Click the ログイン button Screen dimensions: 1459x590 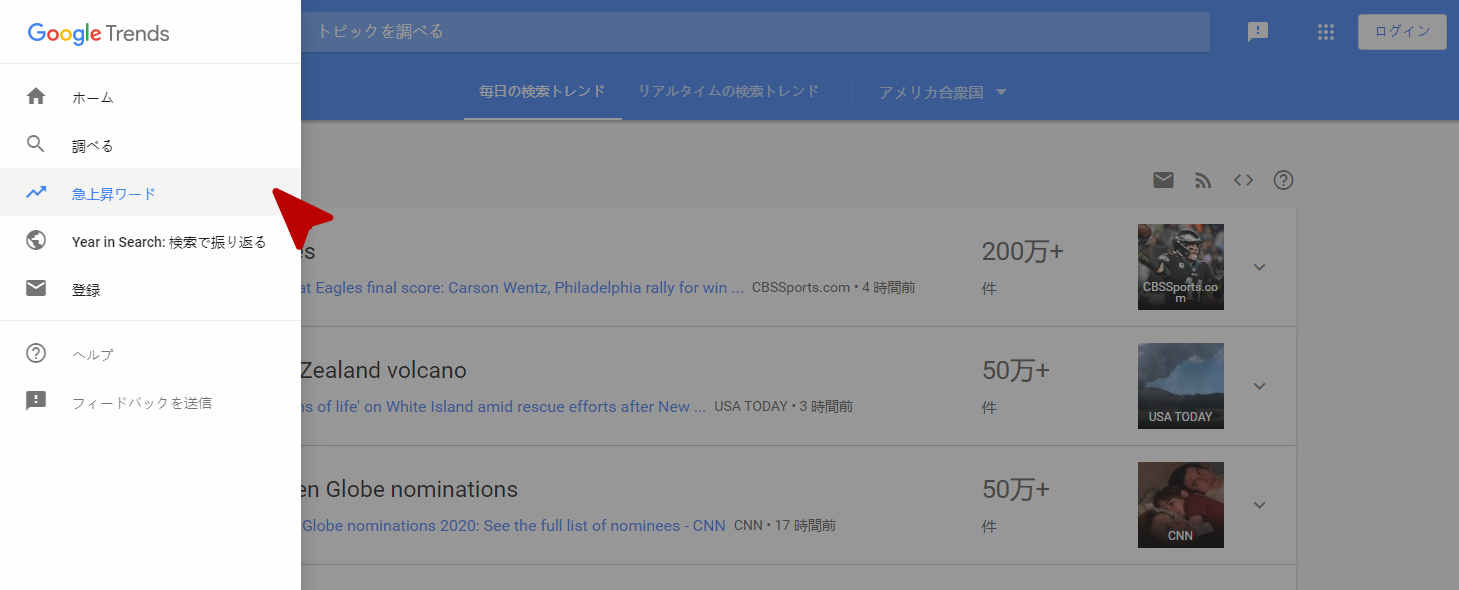[x=1402, y=32]
